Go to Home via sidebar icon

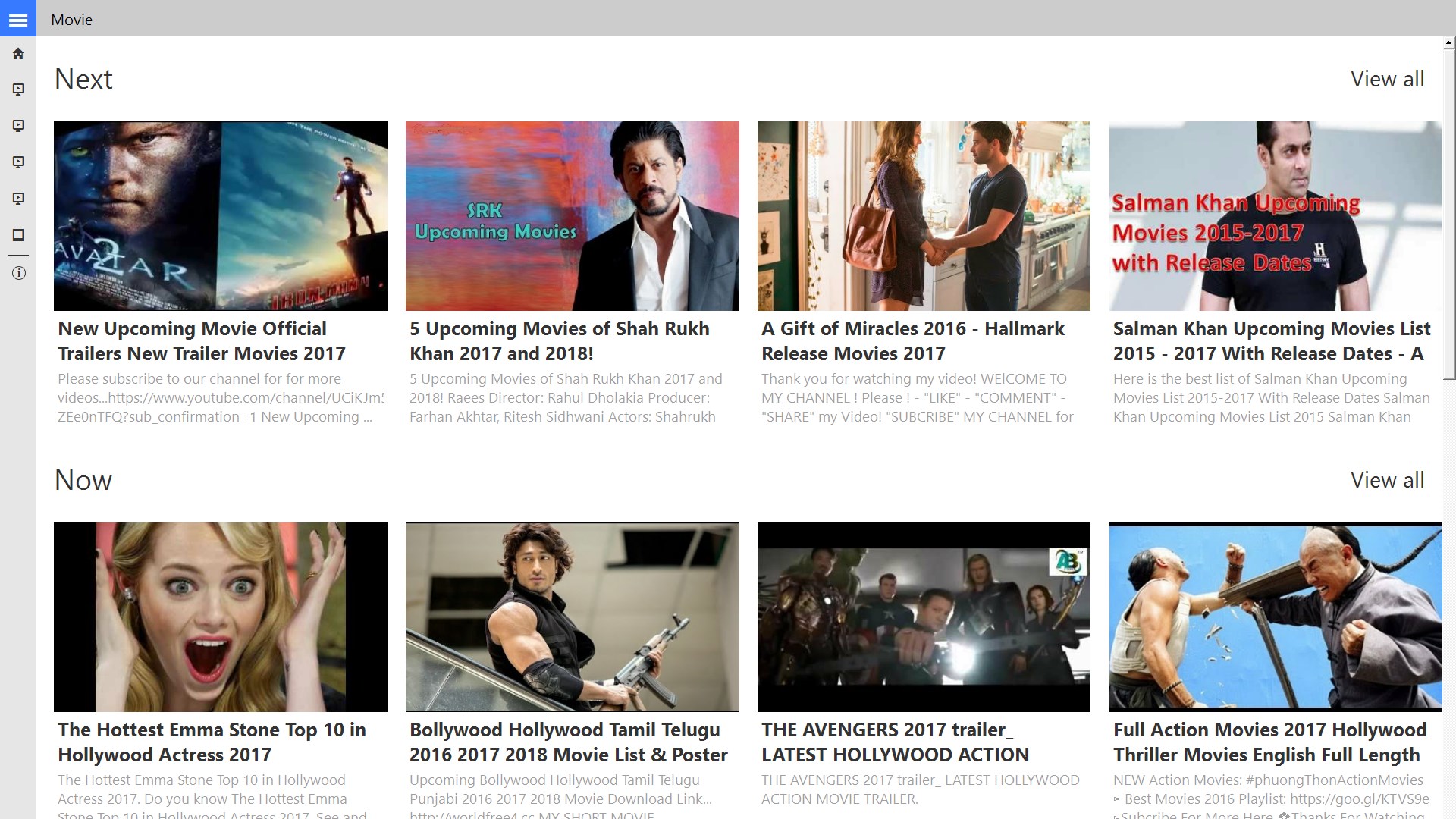[x=18, y=54]
